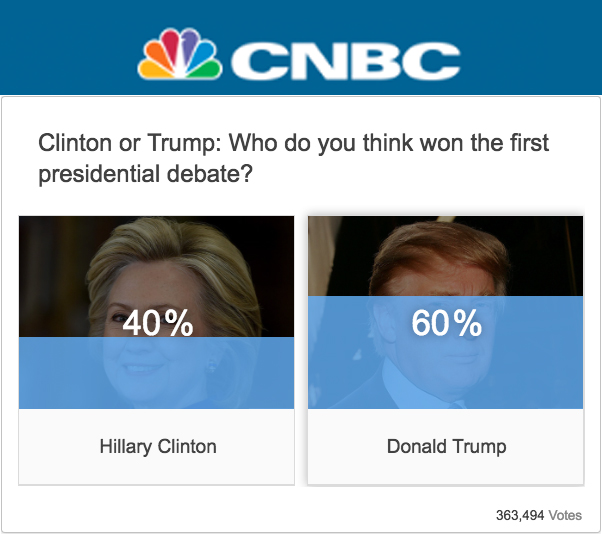Click the green feather of the peacock logo

point(207,69)
